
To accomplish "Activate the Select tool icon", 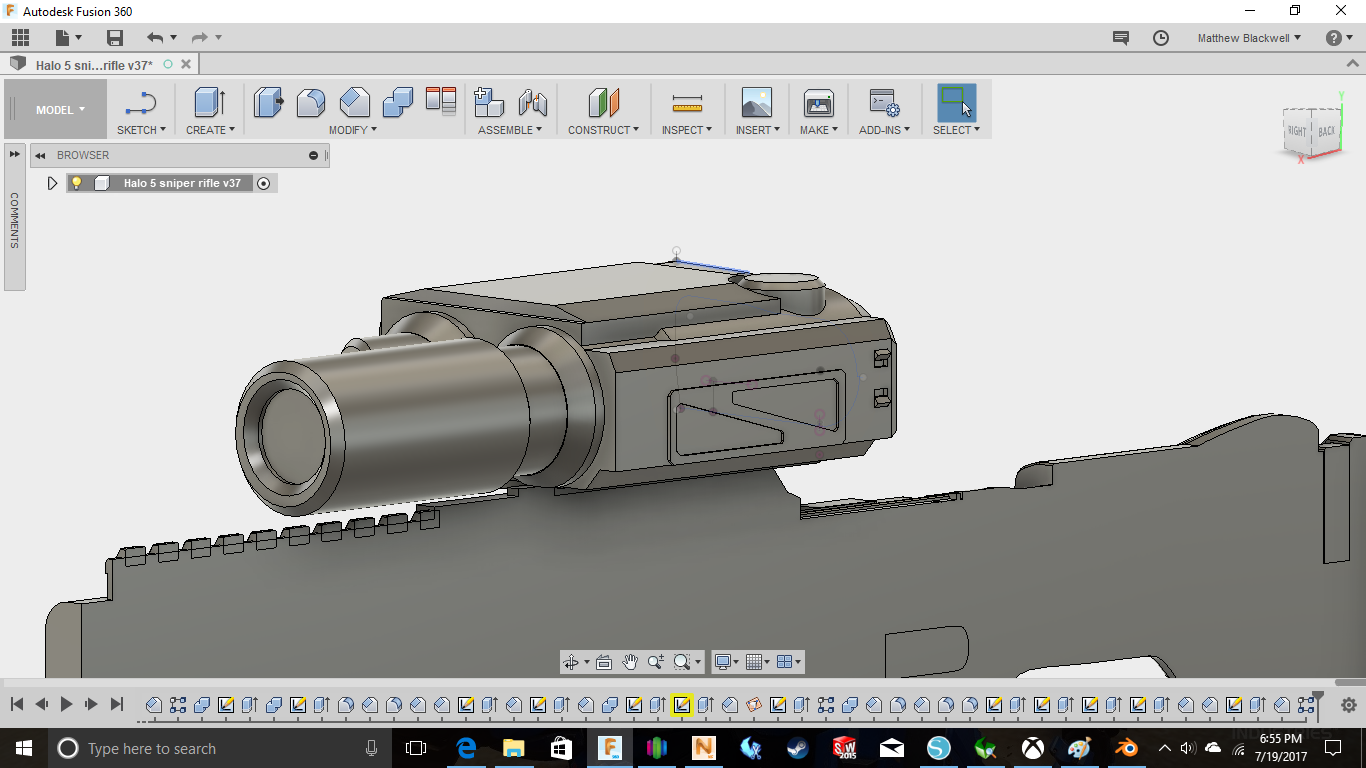I will tap(957, 102).
